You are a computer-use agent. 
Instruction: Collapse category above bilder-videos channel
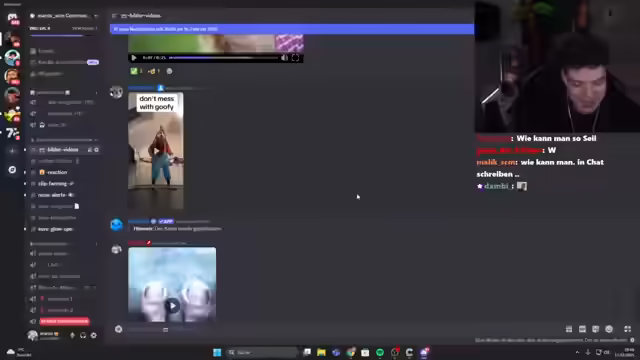tap(64, 140)
